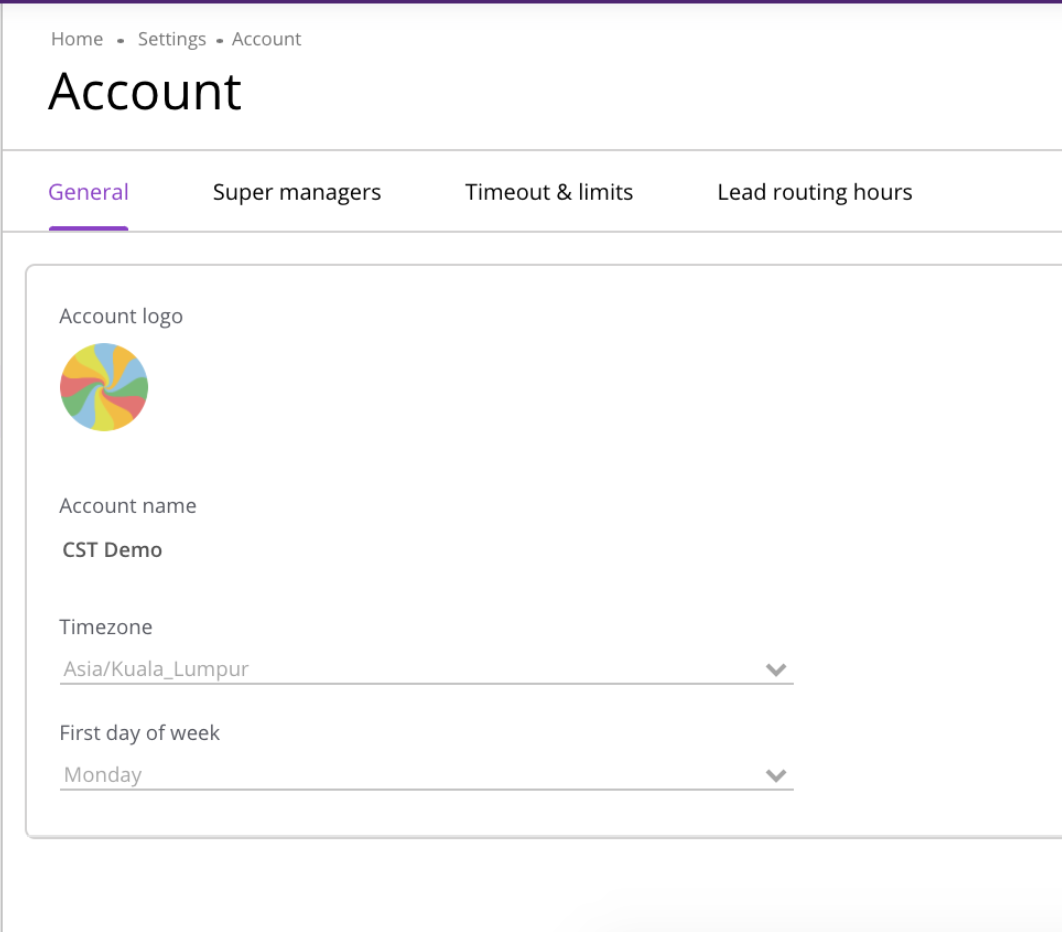Screen dimensions: 1062x932
Task: Click the Account name label
Action: click(128, 506)
